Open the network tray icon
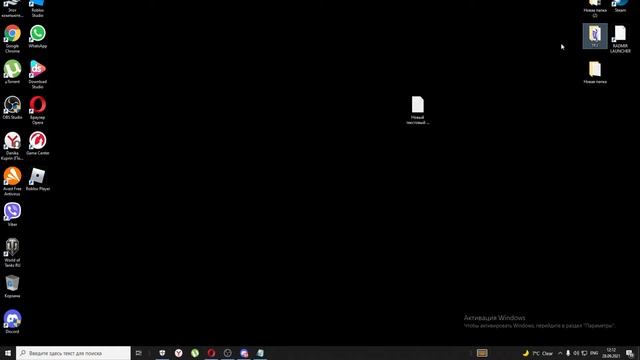640x360 pixels. [x=584, y=353]
